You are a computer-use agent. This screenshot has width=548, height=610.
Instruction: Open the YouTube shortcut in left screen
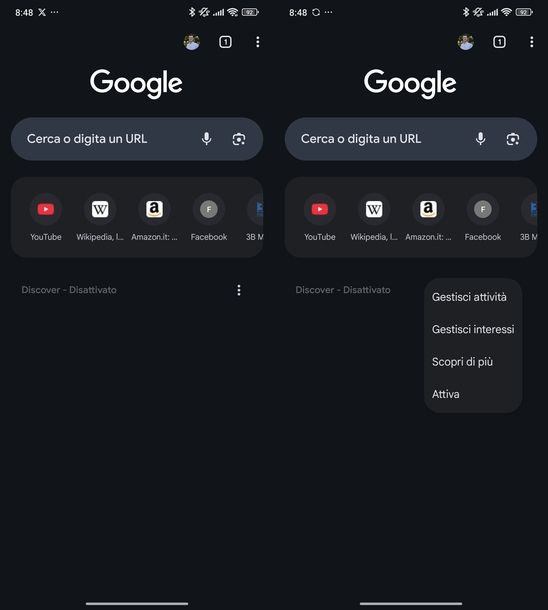(x=46, y=217)
